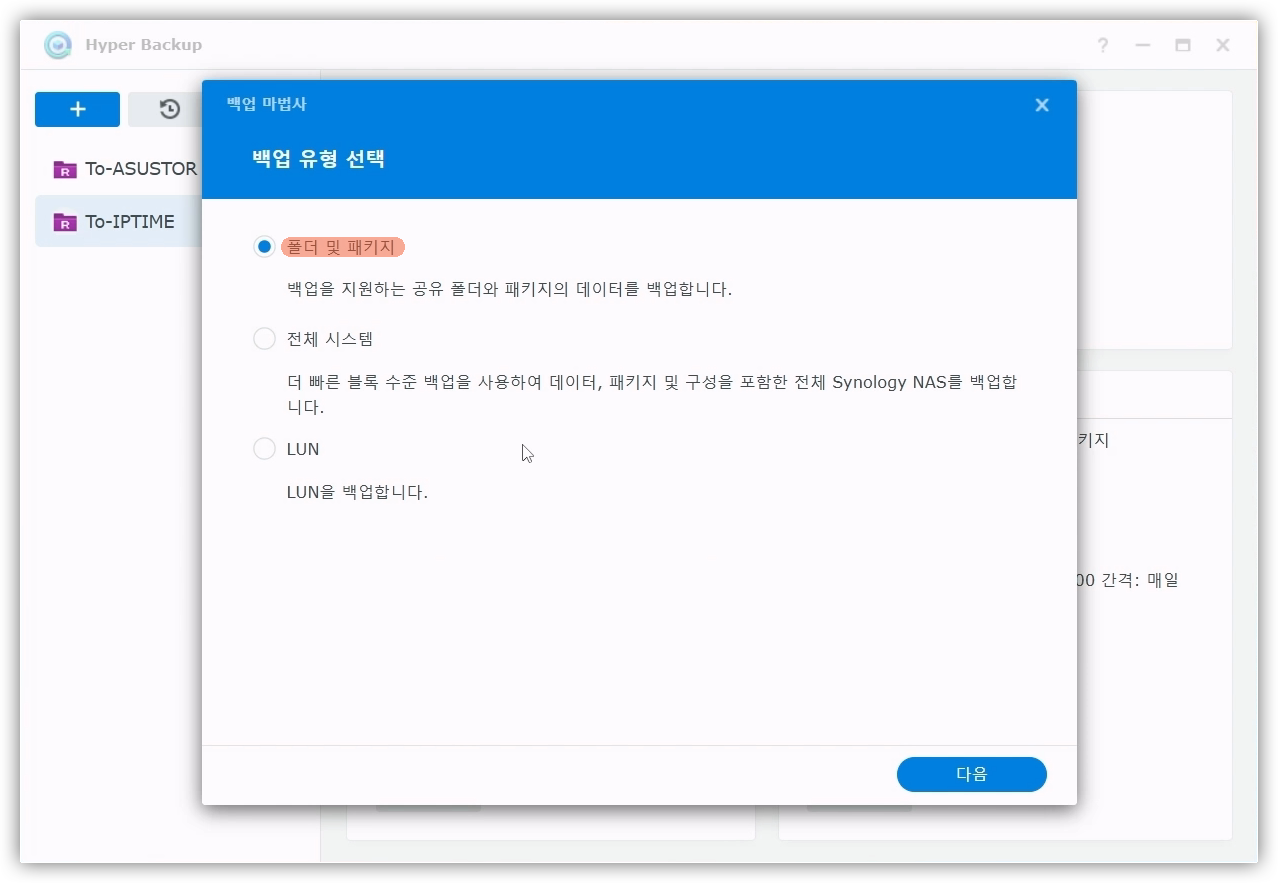
Task: Click the Hyper Backup app logo
Action: pyautogui.click(x=58, y=45)
